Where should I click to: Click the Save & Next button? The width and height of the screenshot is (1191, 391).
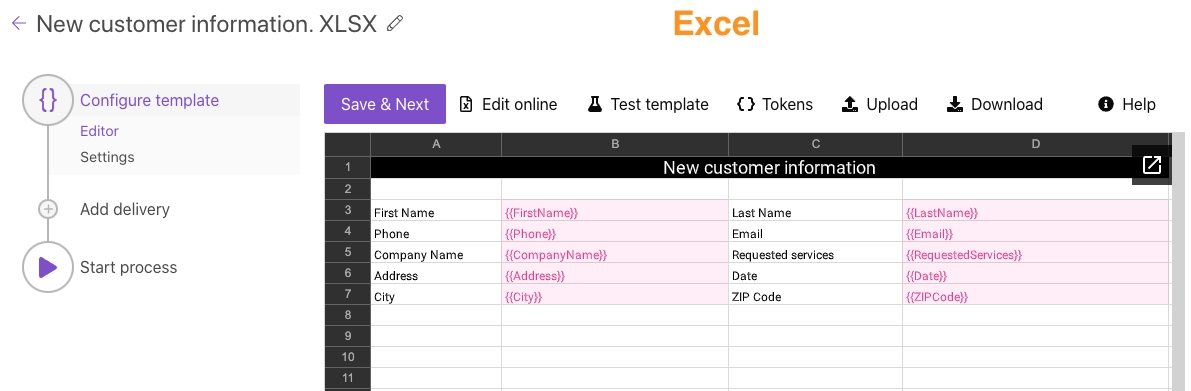385,104
